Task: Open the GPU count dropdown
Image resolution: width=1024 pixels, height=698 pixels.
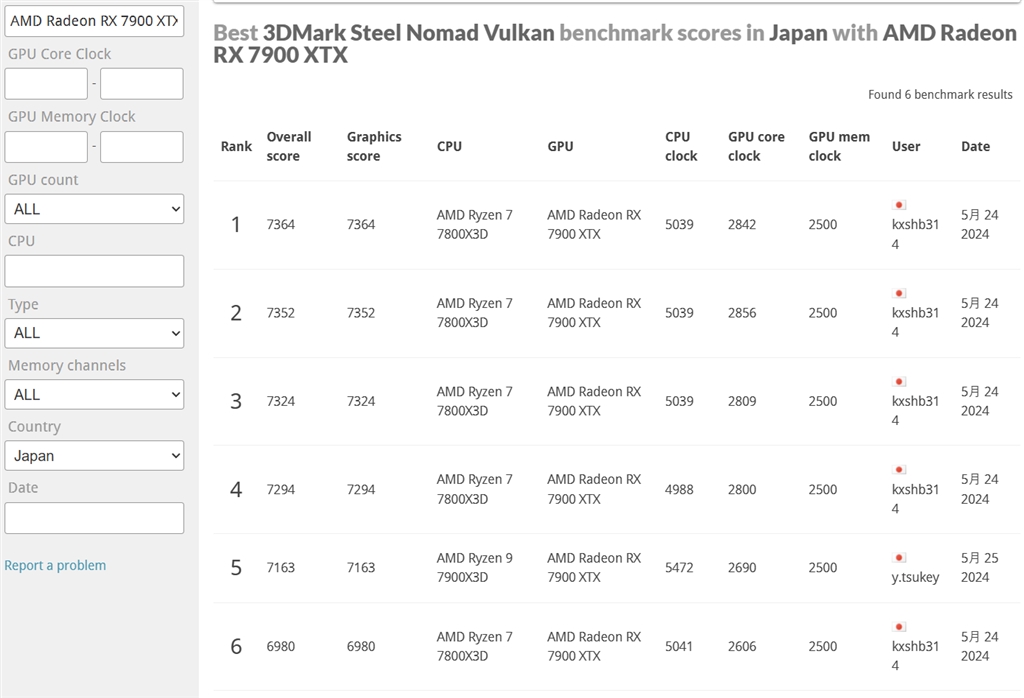Action: pyautogui.click(x=94, y=209)
